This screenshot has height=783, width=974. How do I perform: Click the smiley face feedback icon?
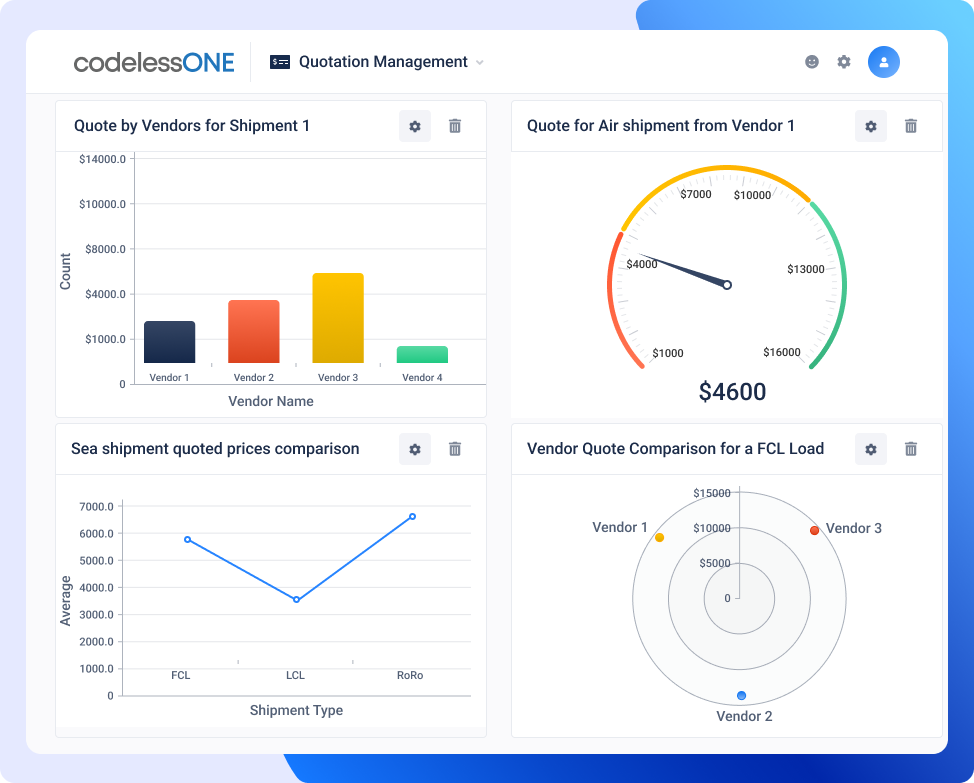click(x=811, y=61)
